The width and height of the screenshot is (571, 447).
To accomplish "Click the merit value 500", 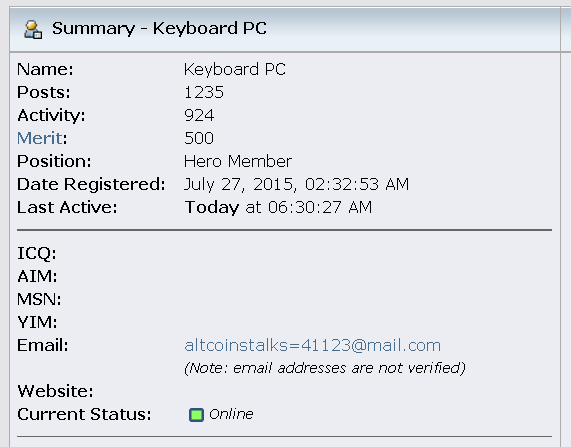I will pos(199,138).
